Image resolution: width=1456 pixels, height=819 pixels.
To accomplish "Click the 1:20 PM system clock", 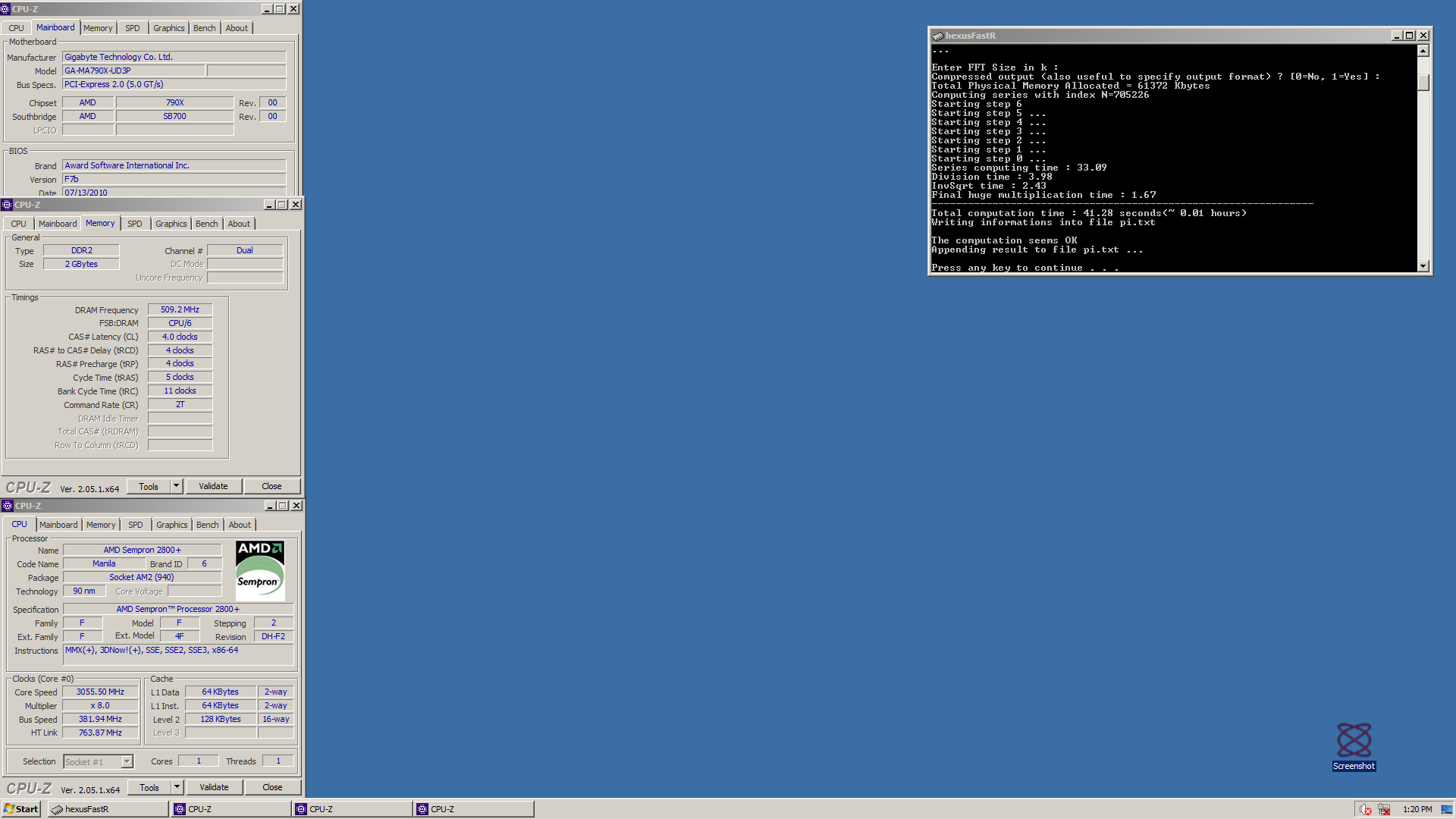I will pos(1417,809).
